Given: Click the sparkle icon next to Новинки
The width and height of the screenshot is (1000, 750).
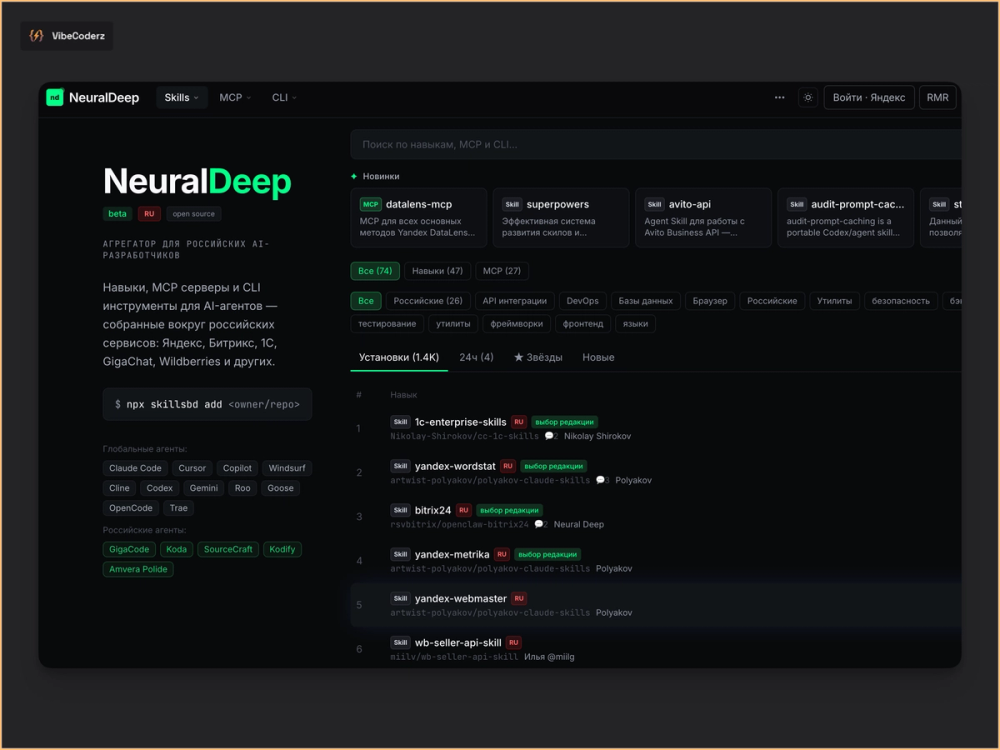Looking at the screenshot, I should point(354,176).
